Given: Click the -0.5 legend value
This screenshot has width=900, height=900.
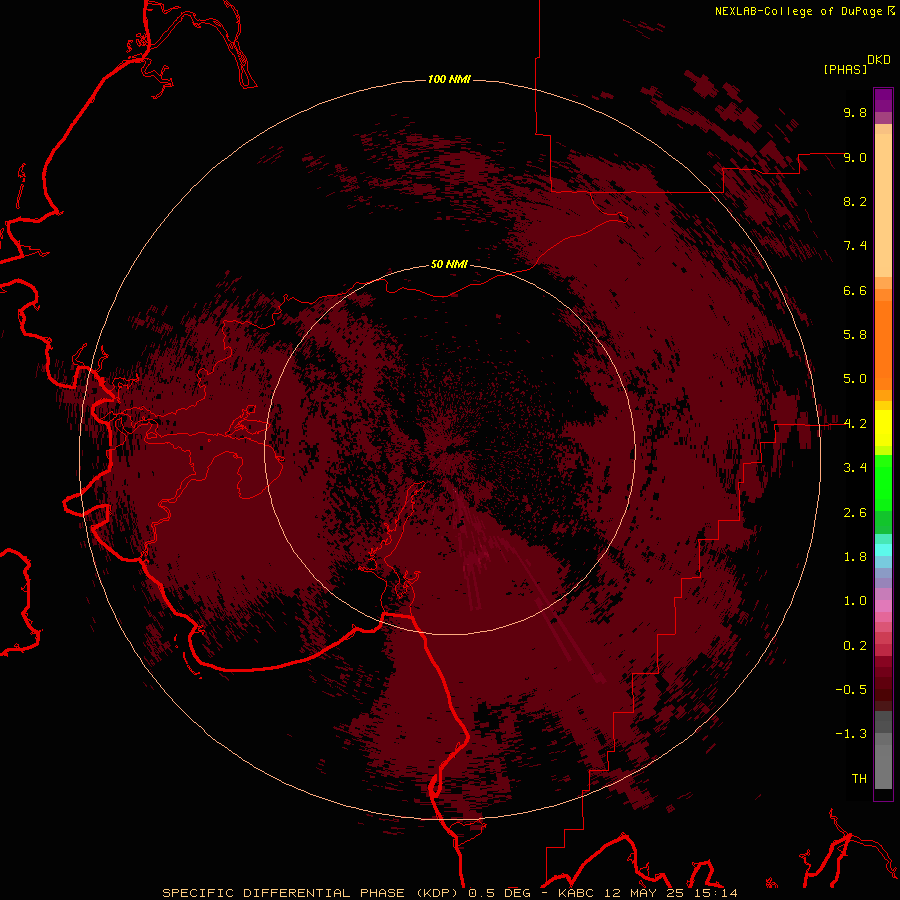Looking at the screenshot, I should 851,690.
